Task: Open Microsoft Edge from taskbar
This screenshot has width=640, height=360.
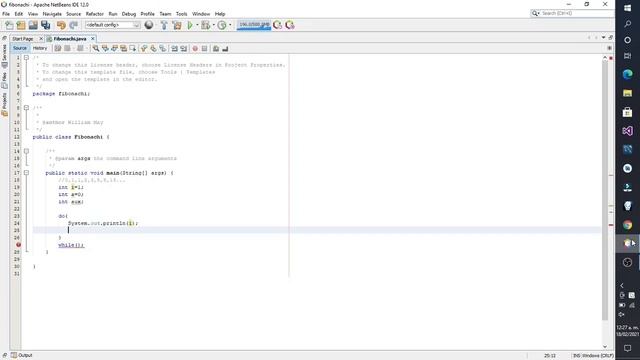Action: click(627, 74)
